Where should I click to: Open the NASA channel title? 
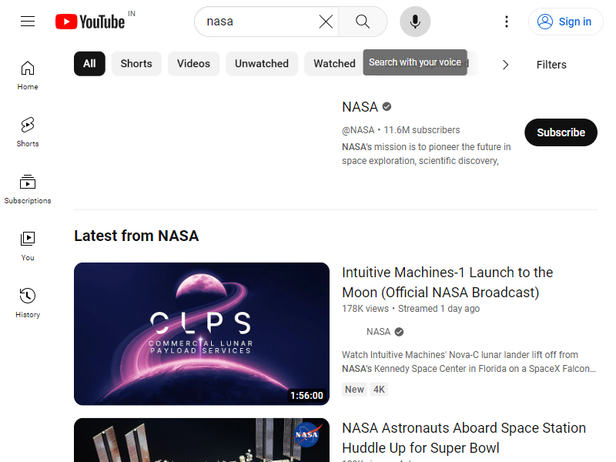tap(360, 107)
